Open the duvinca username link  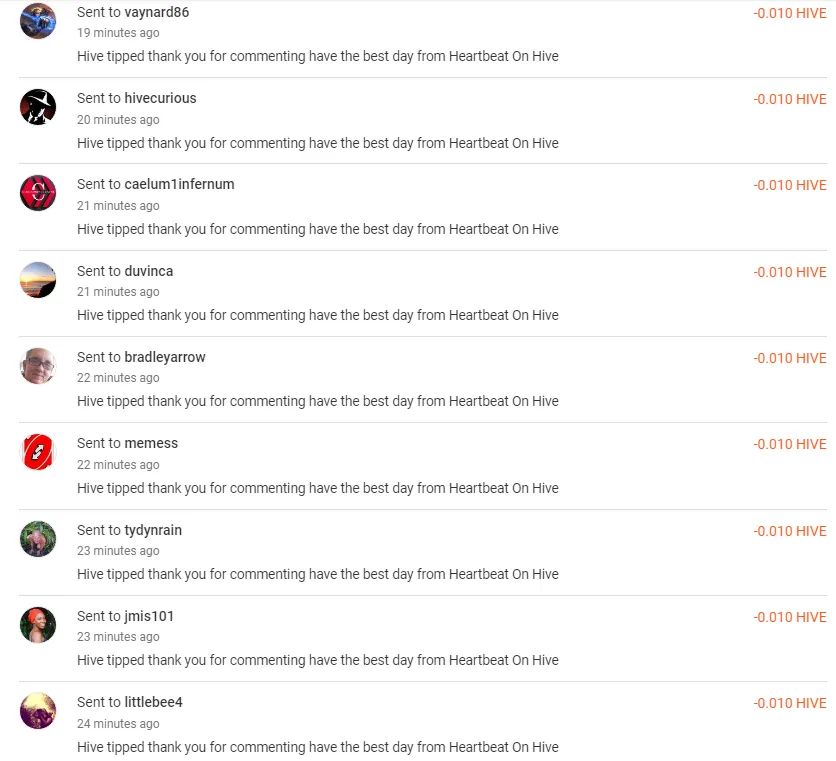[x=149, y=271]
